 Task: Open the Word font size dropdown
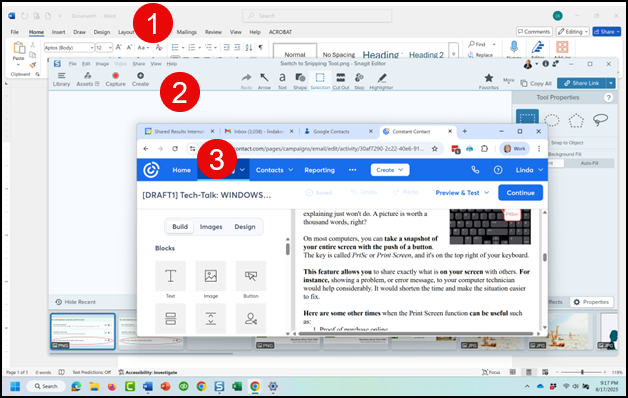[110, 48]
